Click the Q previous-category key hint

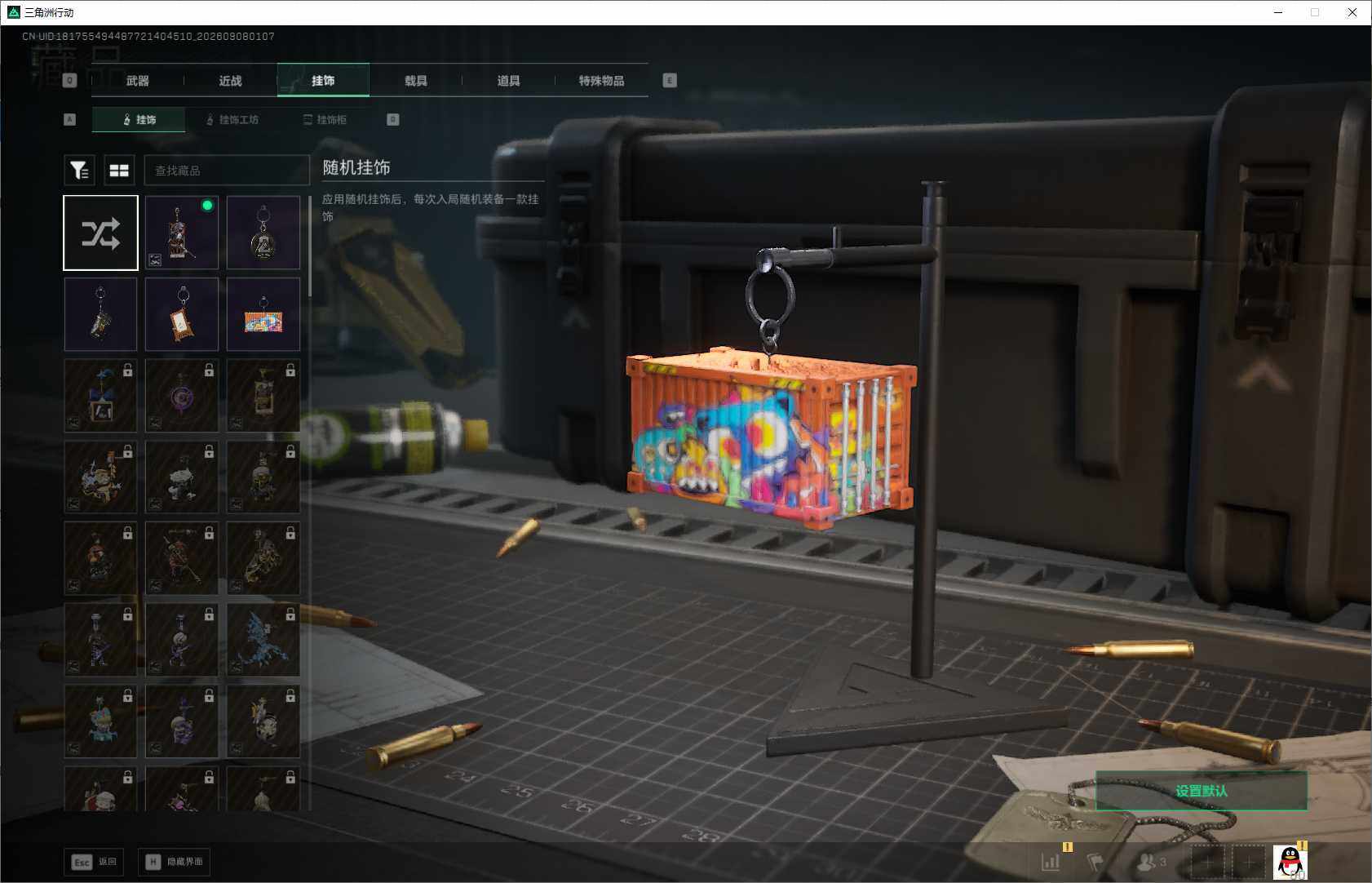point(69,80)
